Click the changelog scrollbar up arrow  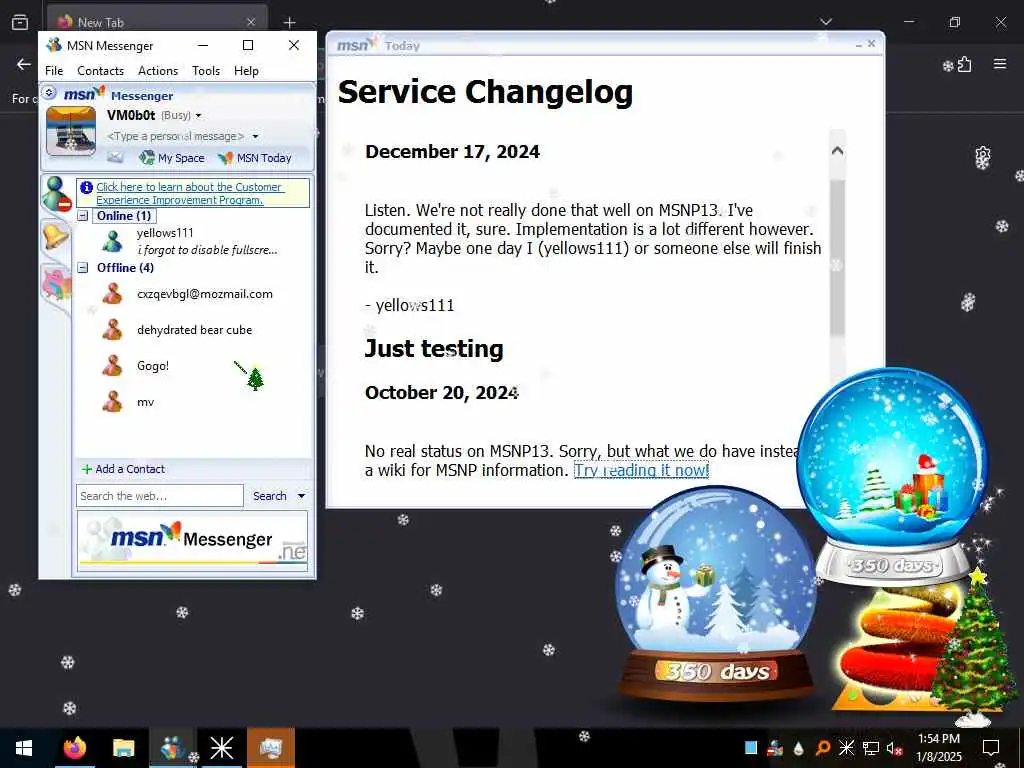(837, 151)
